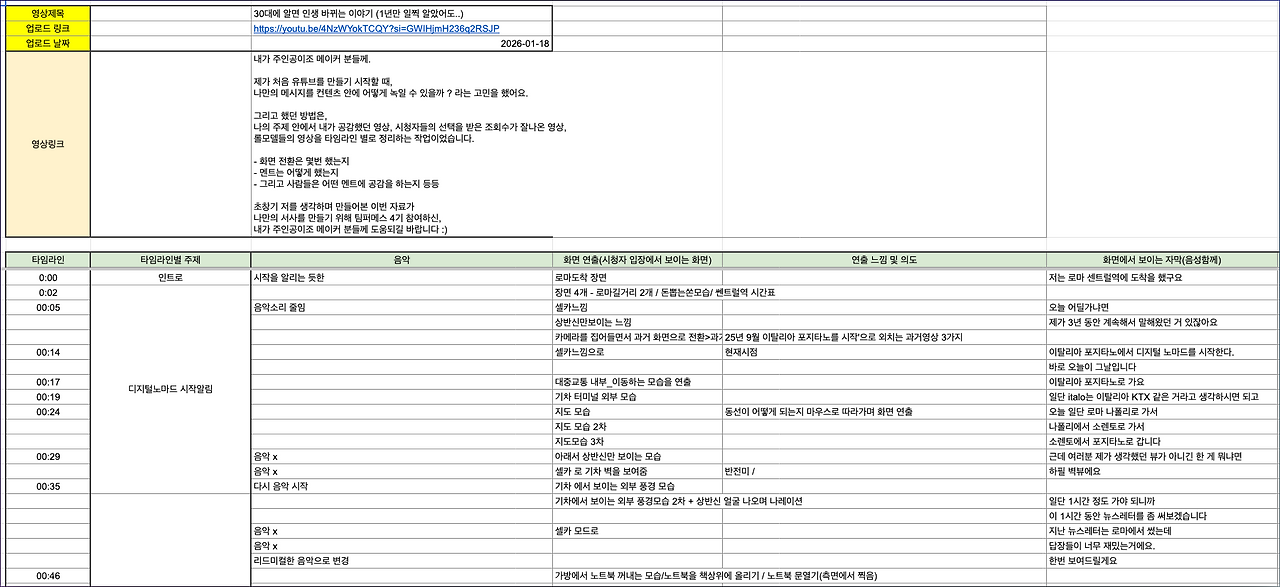Select the 상반신만보이는 느낌 cell
1280x587 pixels.
coord(637,322)
